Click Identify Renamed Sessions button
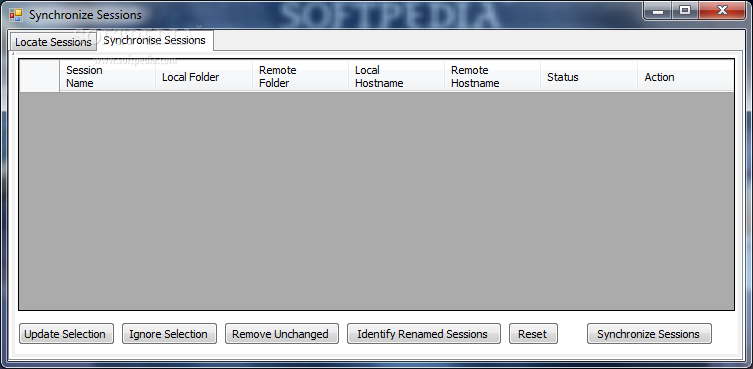The height and width of the screenshot is (369, 753). [x=424, y=334]
